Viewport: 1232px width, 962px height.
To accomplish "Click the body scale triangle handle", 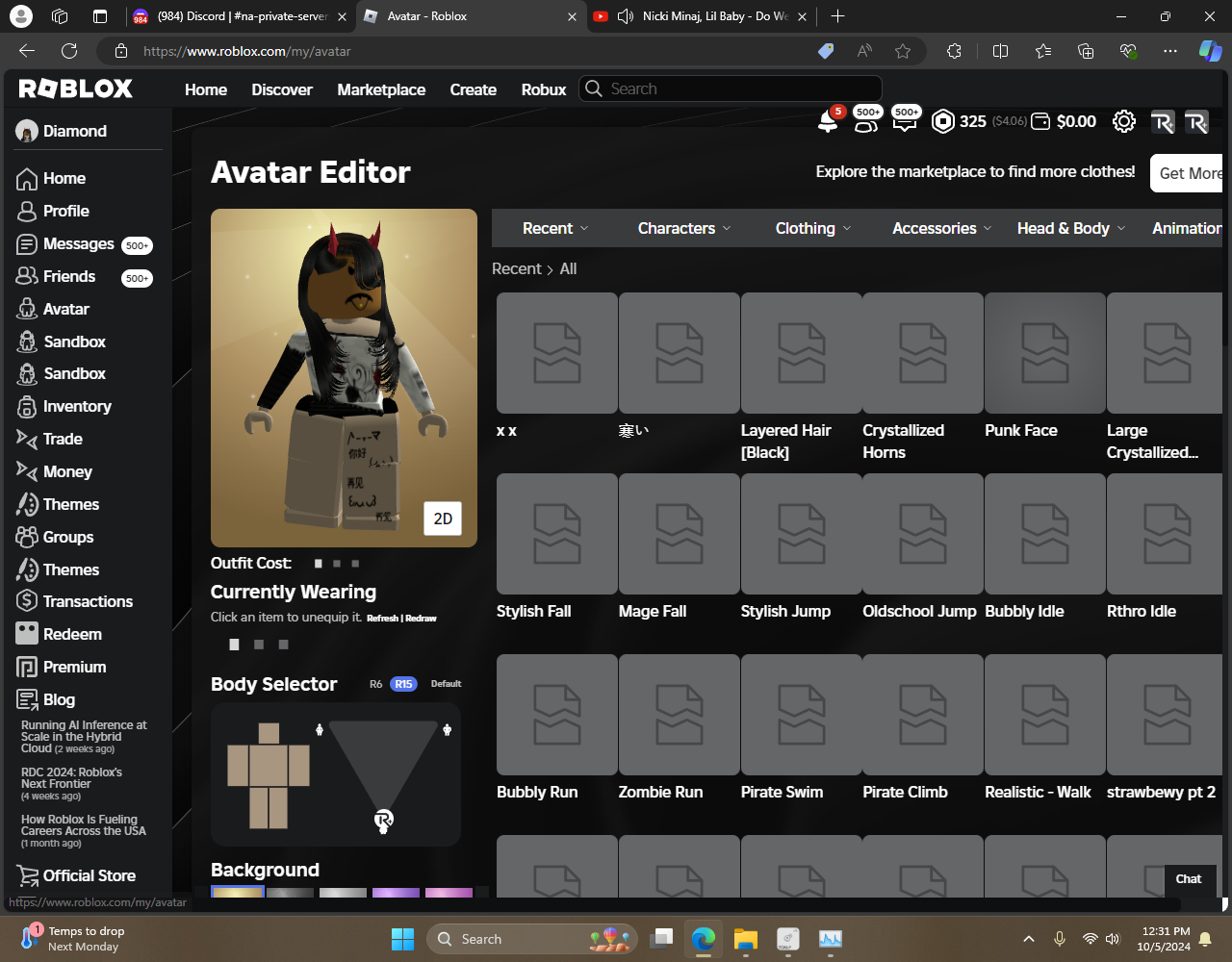I will pyautogui.click(x=383, y=821).
